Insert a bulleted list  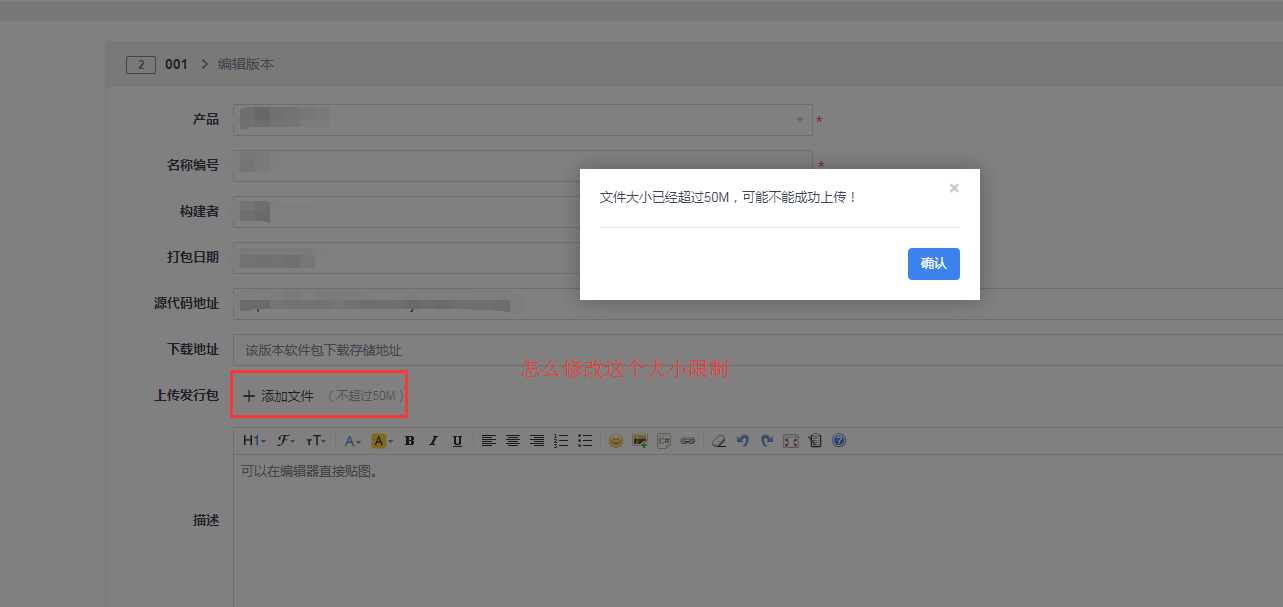585,440
